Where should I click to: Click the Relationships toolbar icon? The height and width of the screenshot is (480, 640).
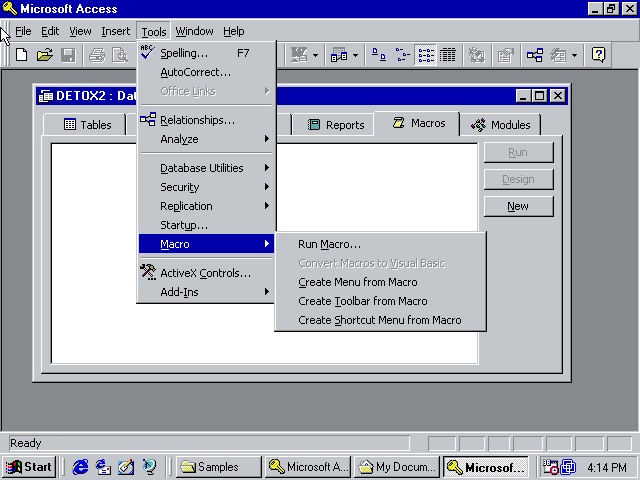pyautogui.click(x=534, y=55)
